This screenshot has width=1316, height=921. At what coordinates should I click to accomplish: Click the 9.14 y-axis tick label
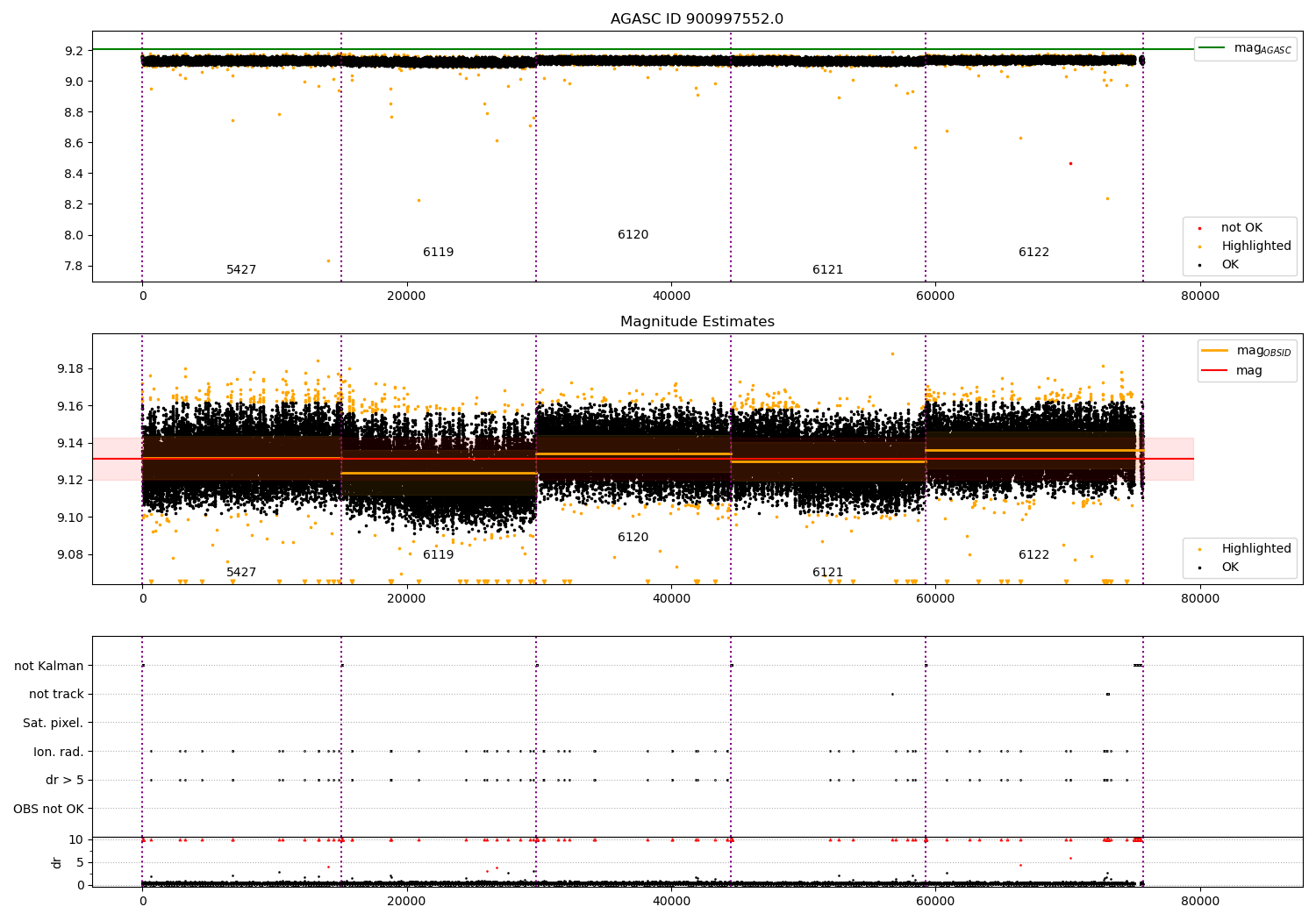pyautogui.click(x=71, y=443)
